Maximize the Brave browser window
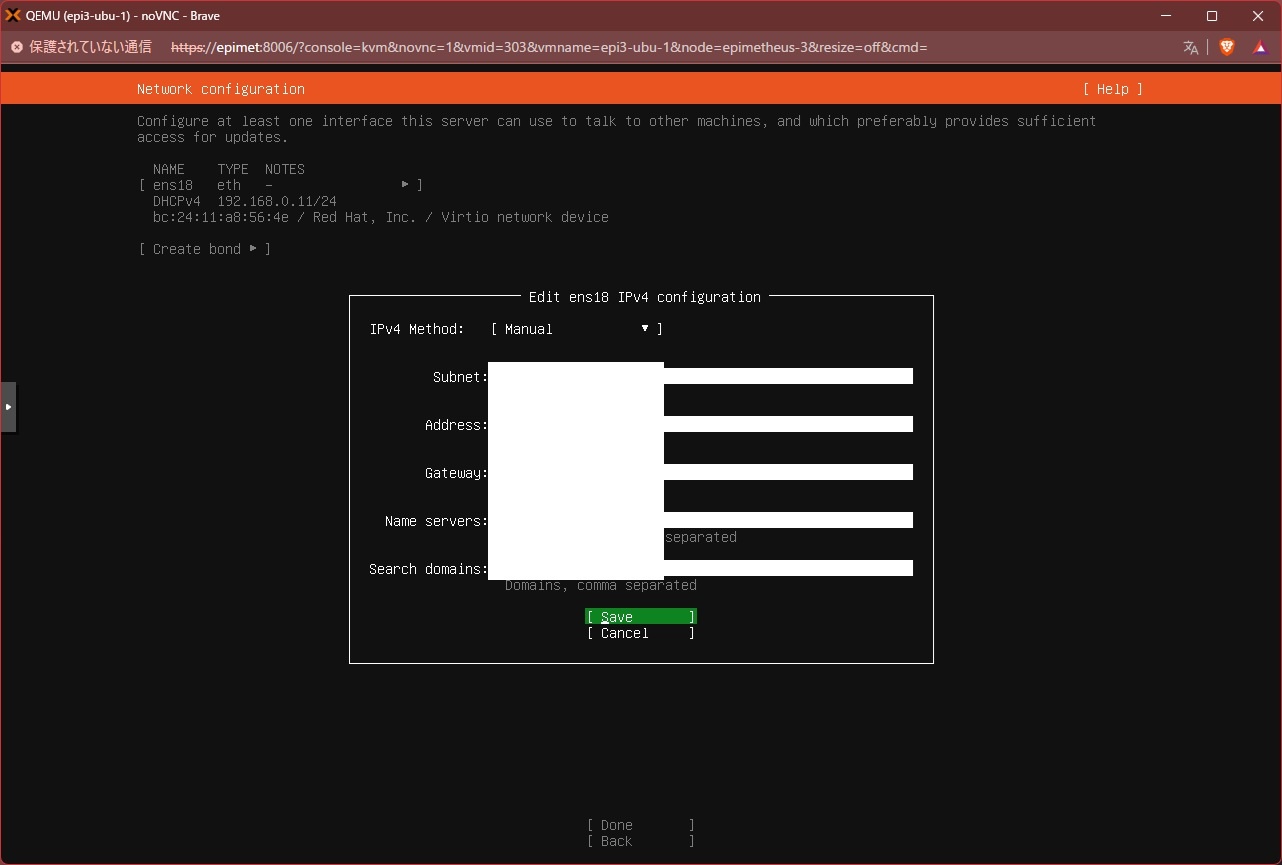 point(1212,16)
